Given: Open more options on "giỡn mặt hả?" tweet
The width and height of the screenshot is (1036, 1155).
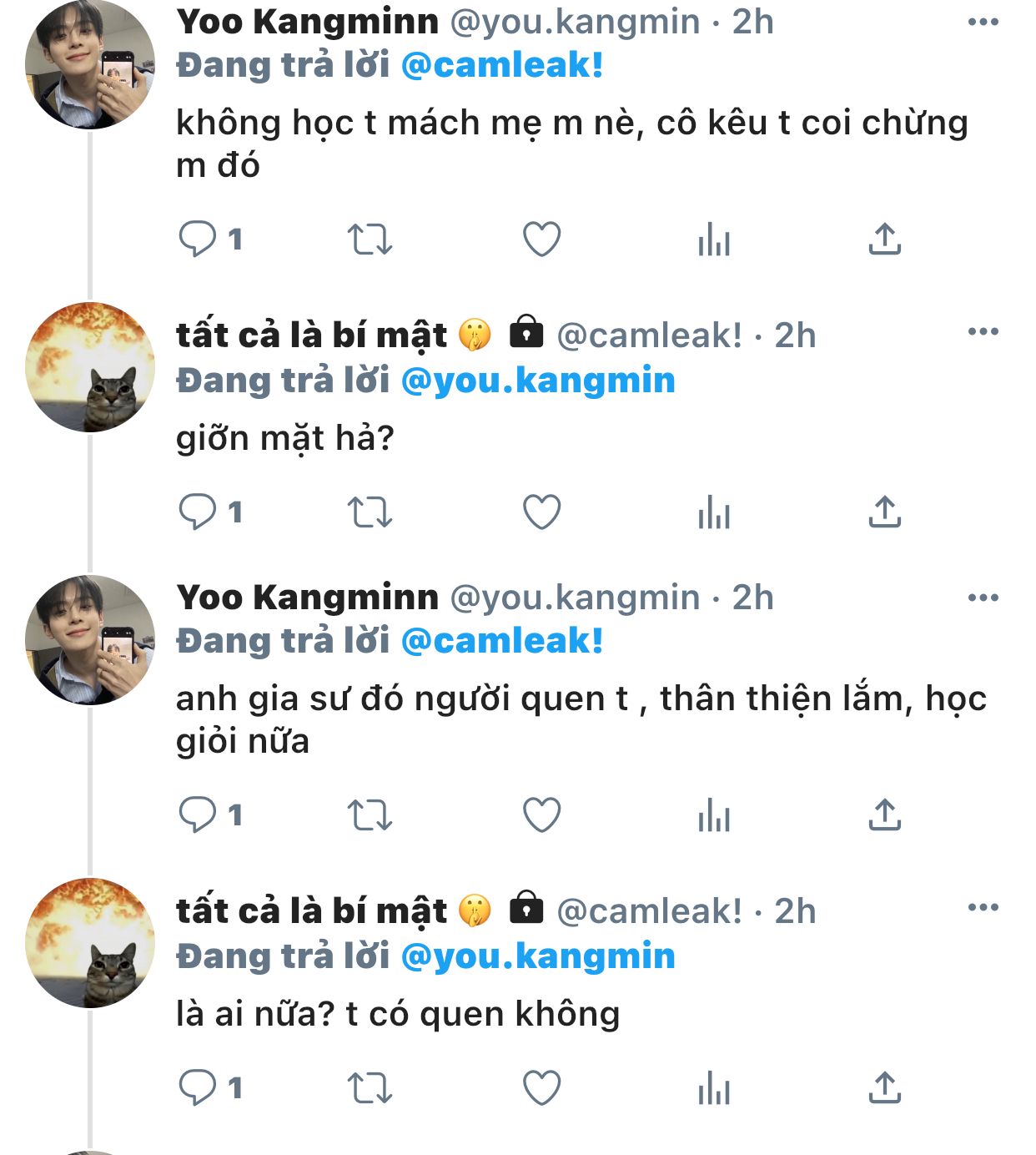Looking at the screenshot, I should (983, 332).
